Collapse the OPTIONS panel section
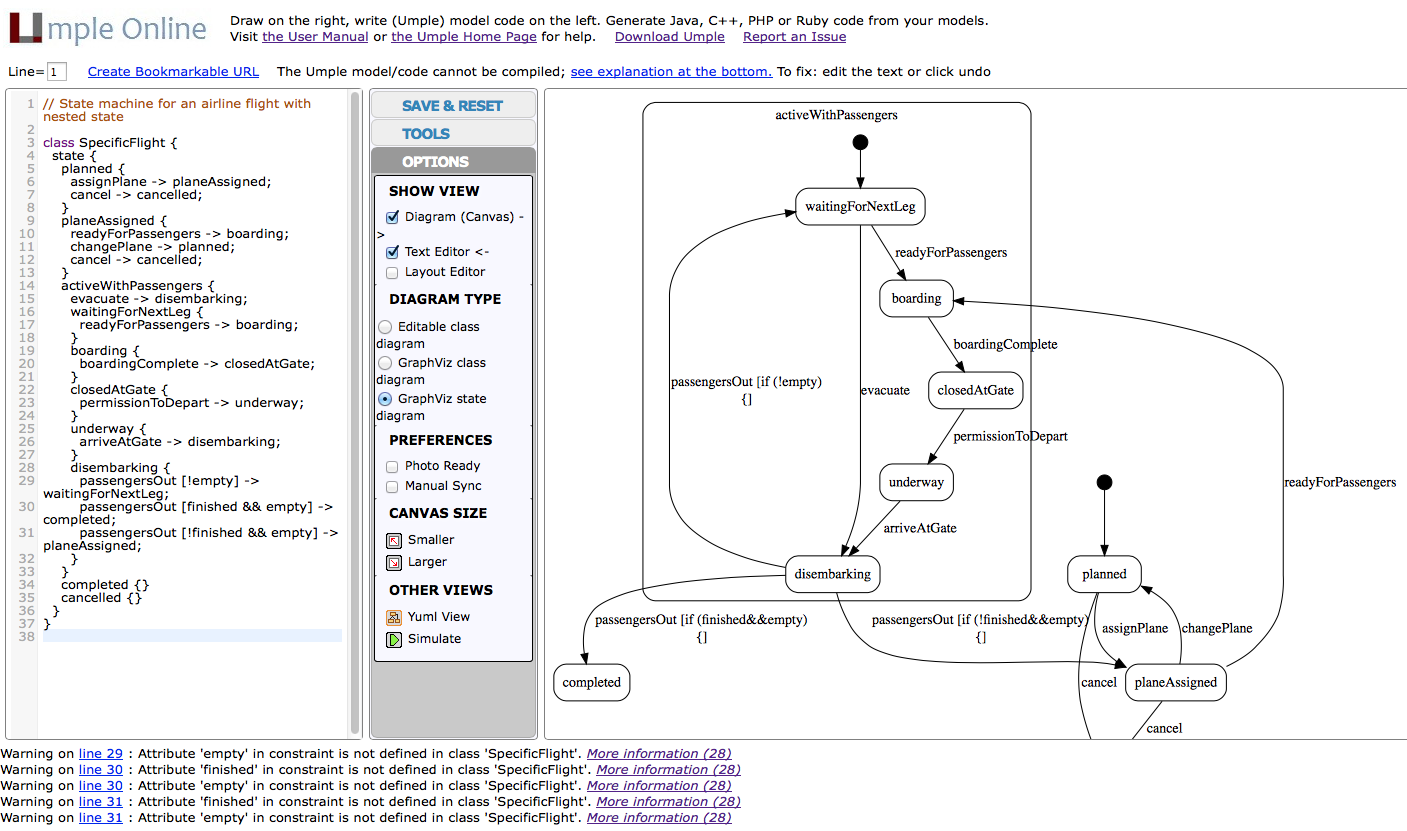The height and width of the screenshot is (831, 1407). (x=453, y=162)
